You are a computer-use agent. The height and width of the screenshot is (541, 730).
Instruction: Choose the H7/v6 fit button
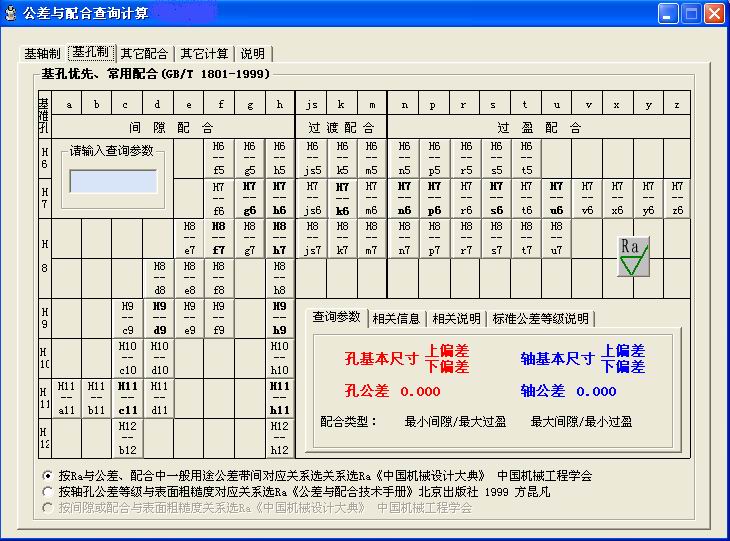(588, 199)
